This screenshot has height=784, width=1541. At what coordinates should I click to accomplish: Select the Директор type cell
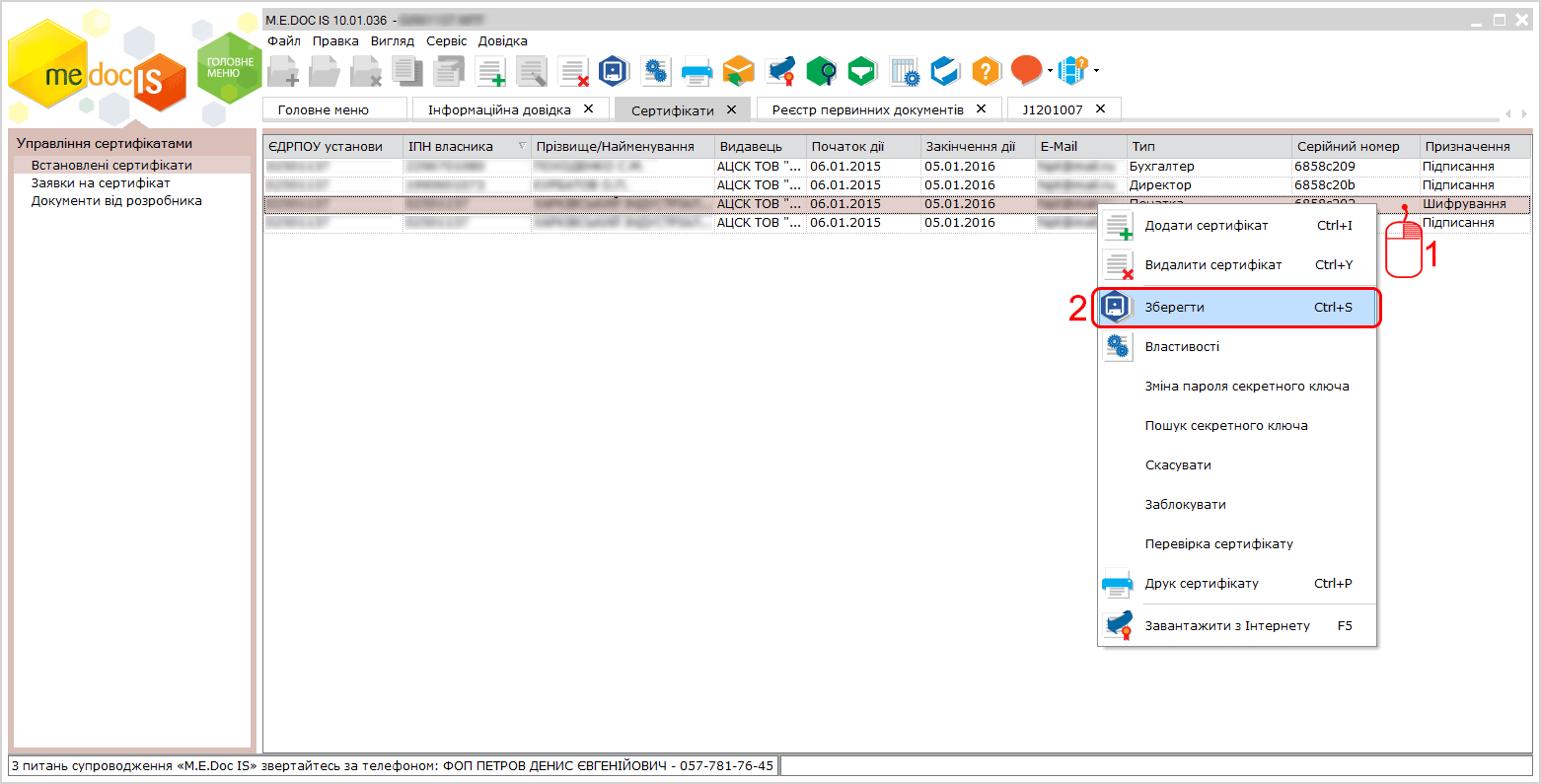coord(1209,185)
